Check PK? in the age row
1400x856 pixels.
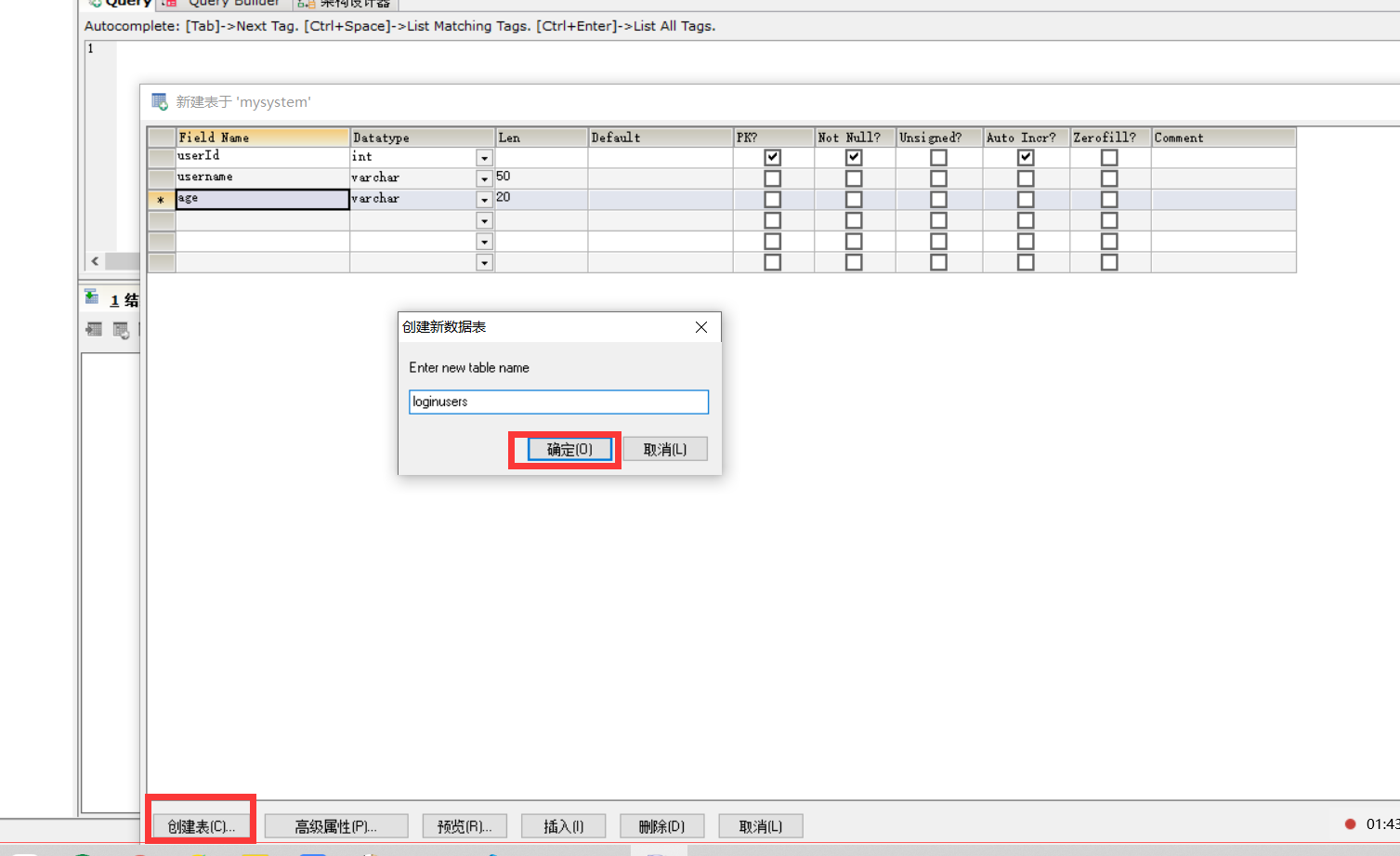click(772, 200)
